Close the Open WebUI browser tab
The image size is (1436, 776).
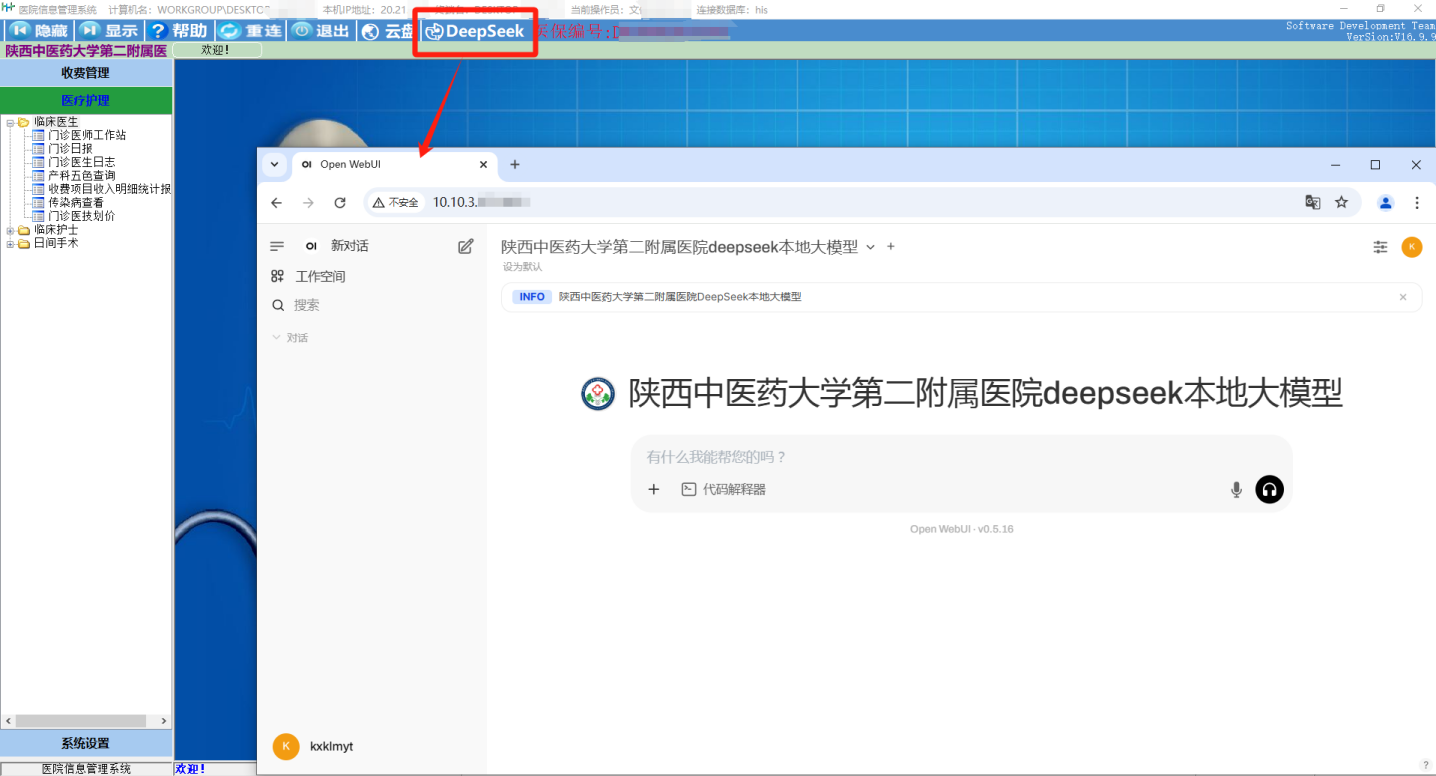[484, 165]
